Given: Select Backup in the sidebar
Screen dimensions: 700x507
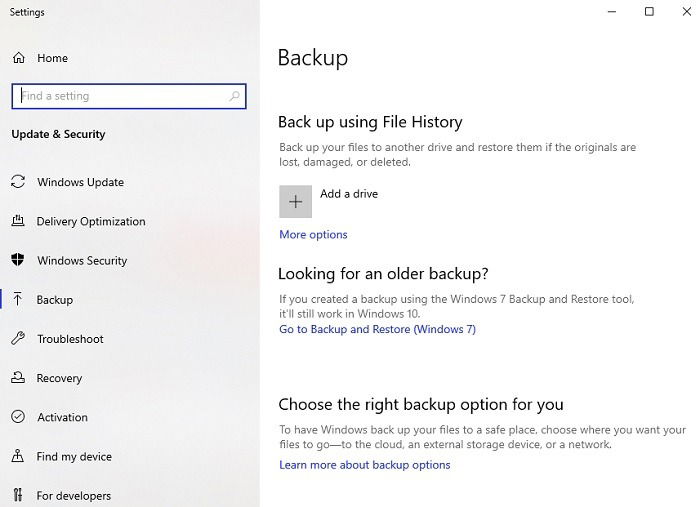Looking at the screenshot, I should (x=54, y=300).
